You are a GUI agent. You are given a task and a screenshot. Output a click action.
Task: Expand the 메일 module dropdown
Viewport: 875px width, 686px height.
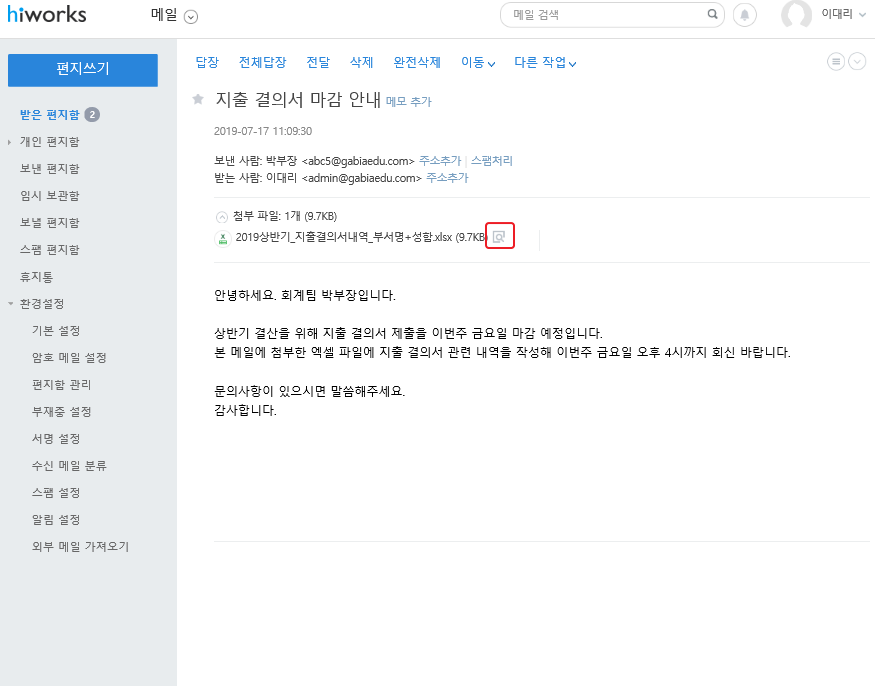[x=191, y=16]
